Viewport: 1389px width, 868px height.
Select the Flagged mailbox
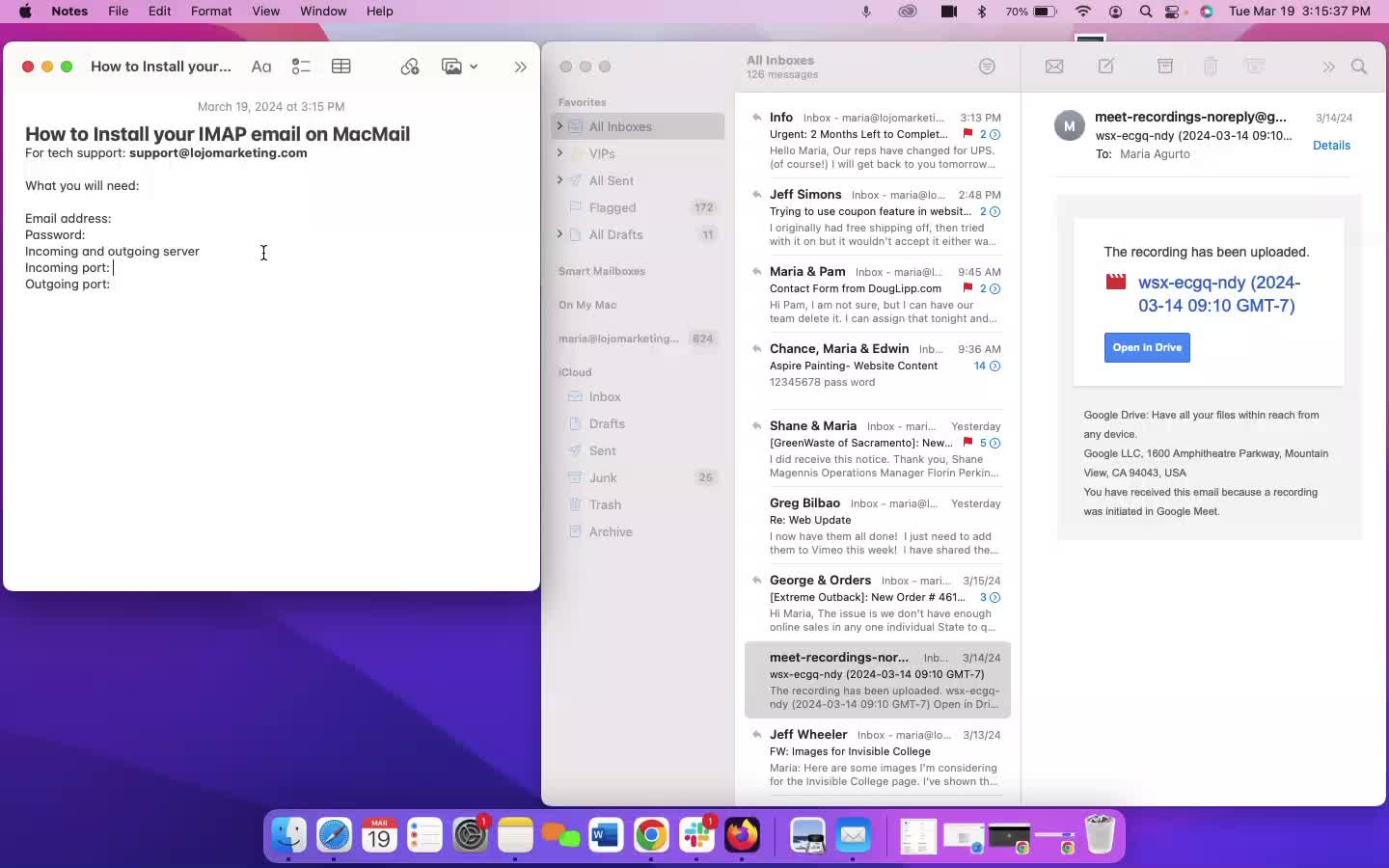pyautogui.click(x=613, y=207)
